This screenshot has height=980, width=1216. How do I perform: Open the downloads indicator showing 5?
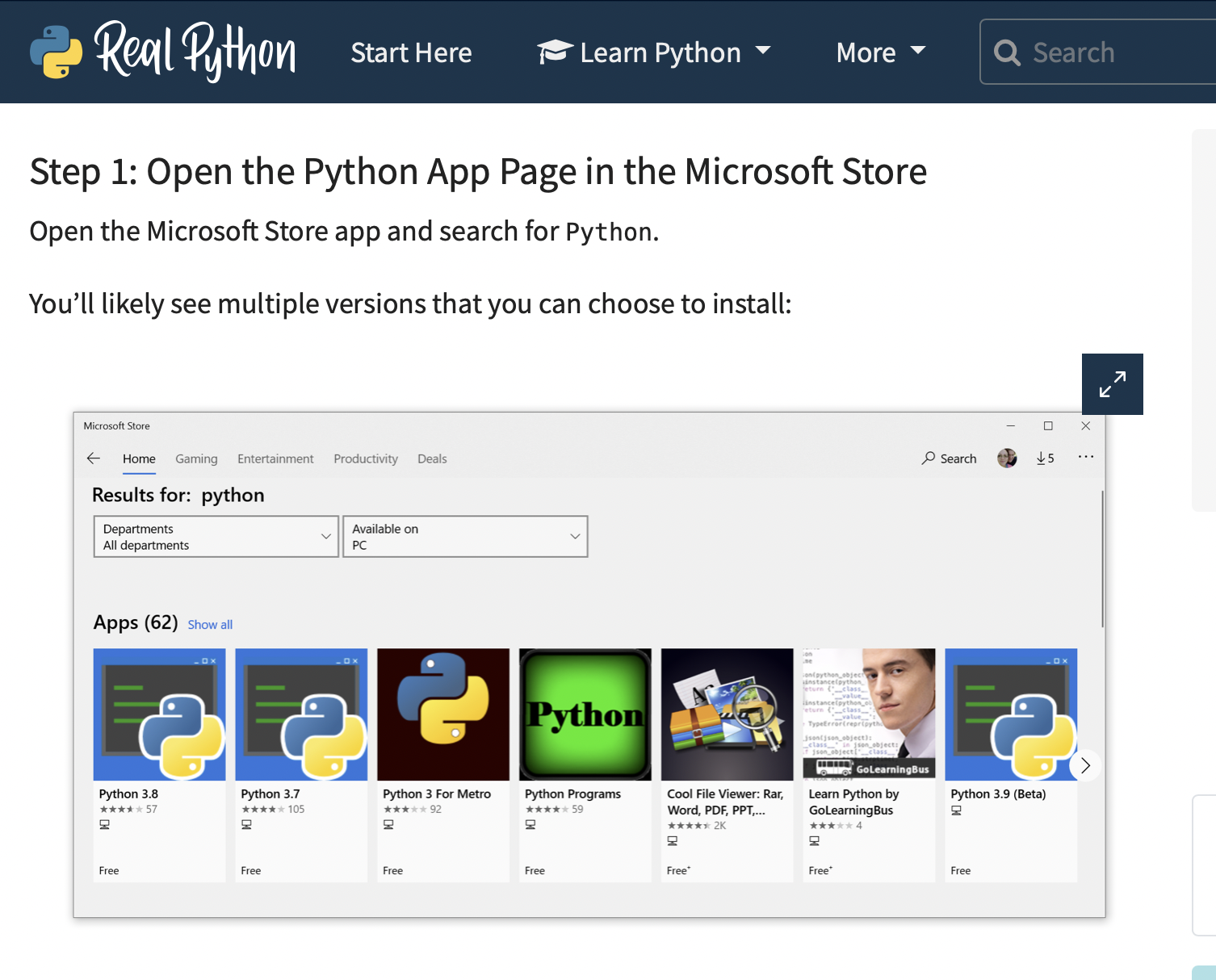click(1046, 459)
